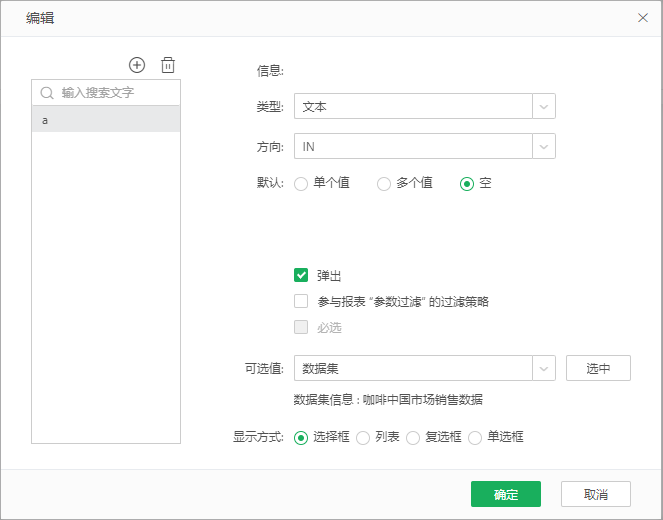Expand the 方向 dropdown showing IN
Image resolution: width=663 pixels, height=520 pixels.
pyautogui.click(x=424, y=146)
